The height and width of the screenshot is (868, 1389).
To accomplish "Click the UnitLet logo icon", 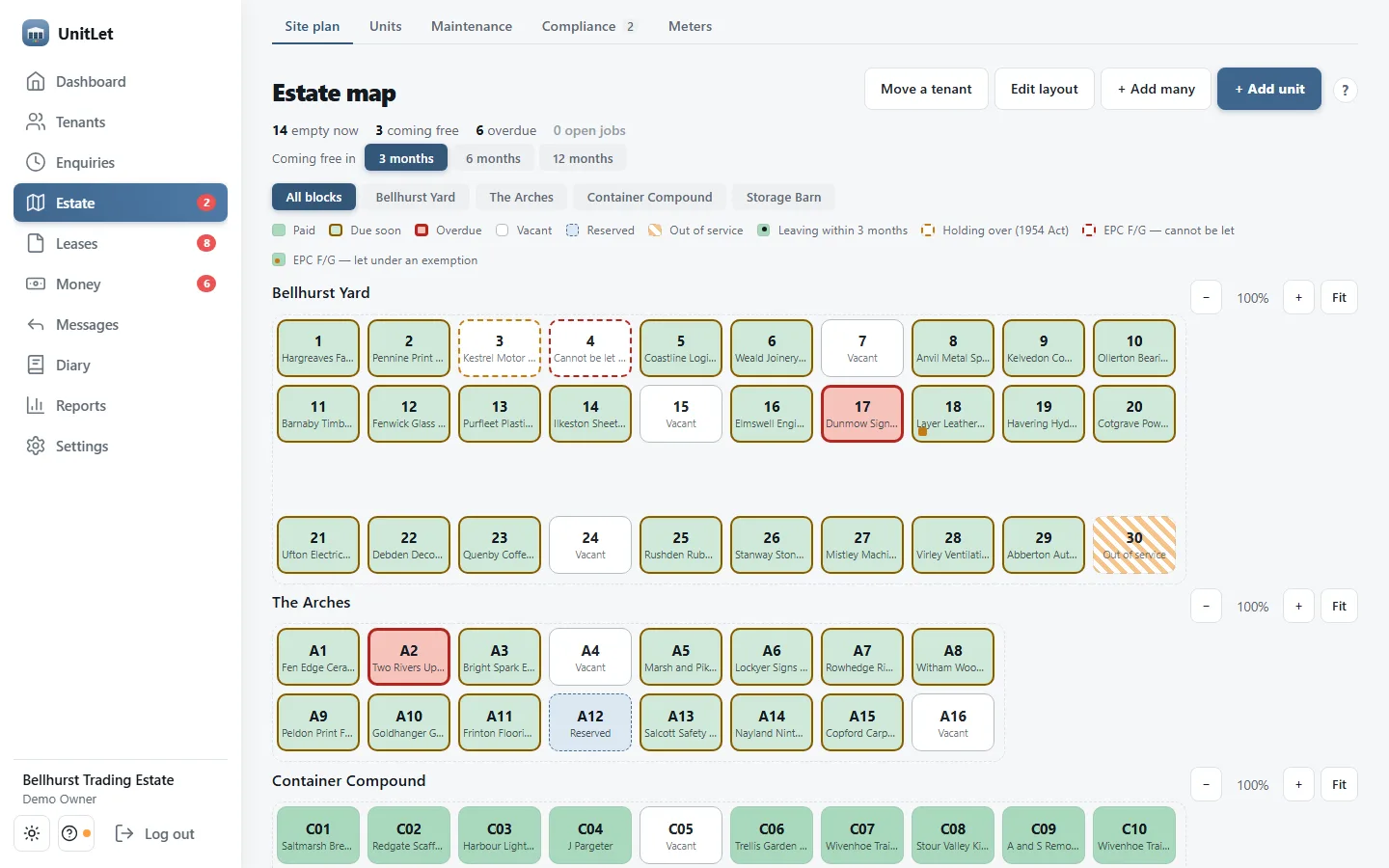I will click(x=36, y=33).
